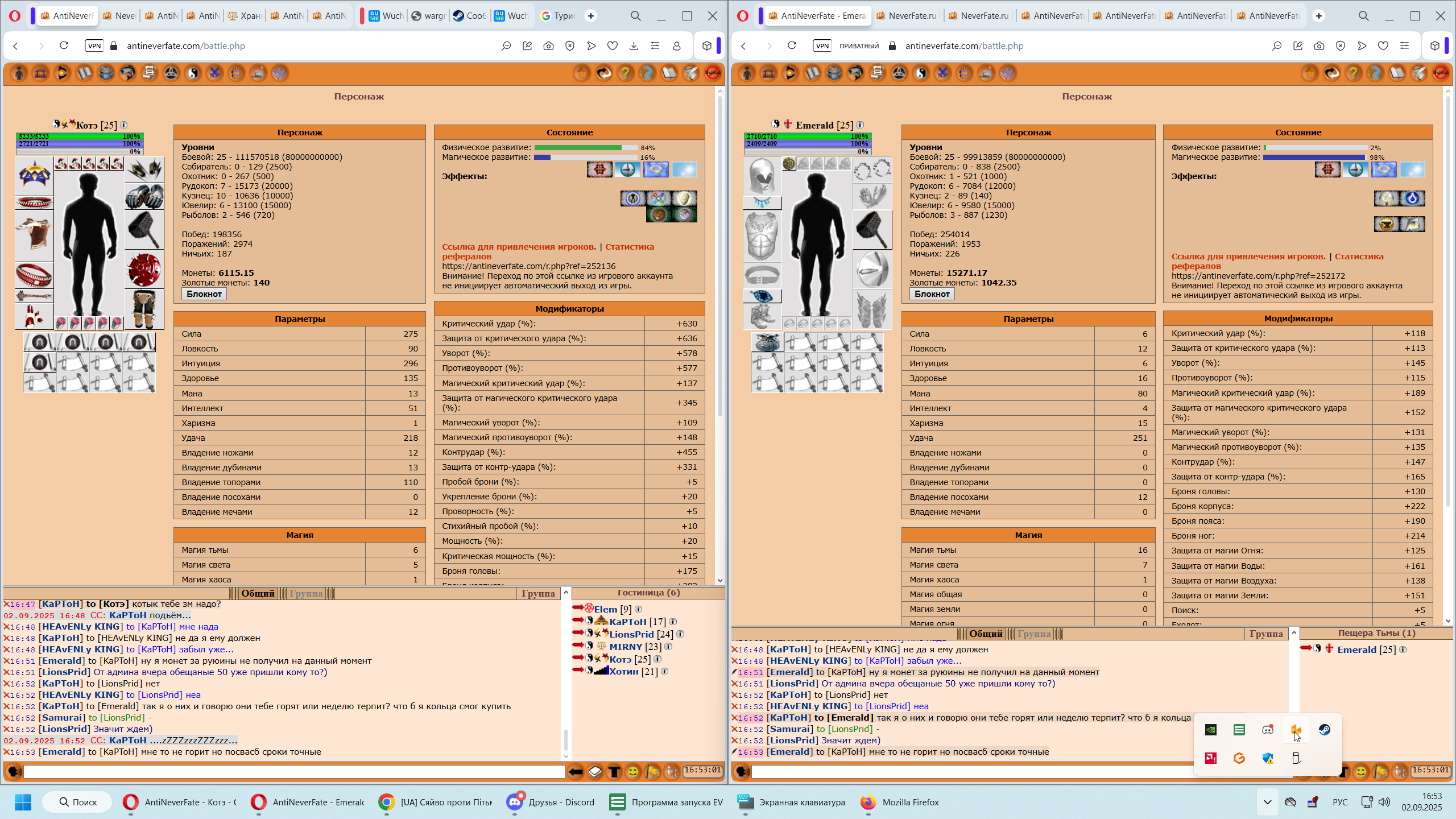Click crossed swords icon in left toolbar
The image size is (1456, 819).
click(214, 73)
